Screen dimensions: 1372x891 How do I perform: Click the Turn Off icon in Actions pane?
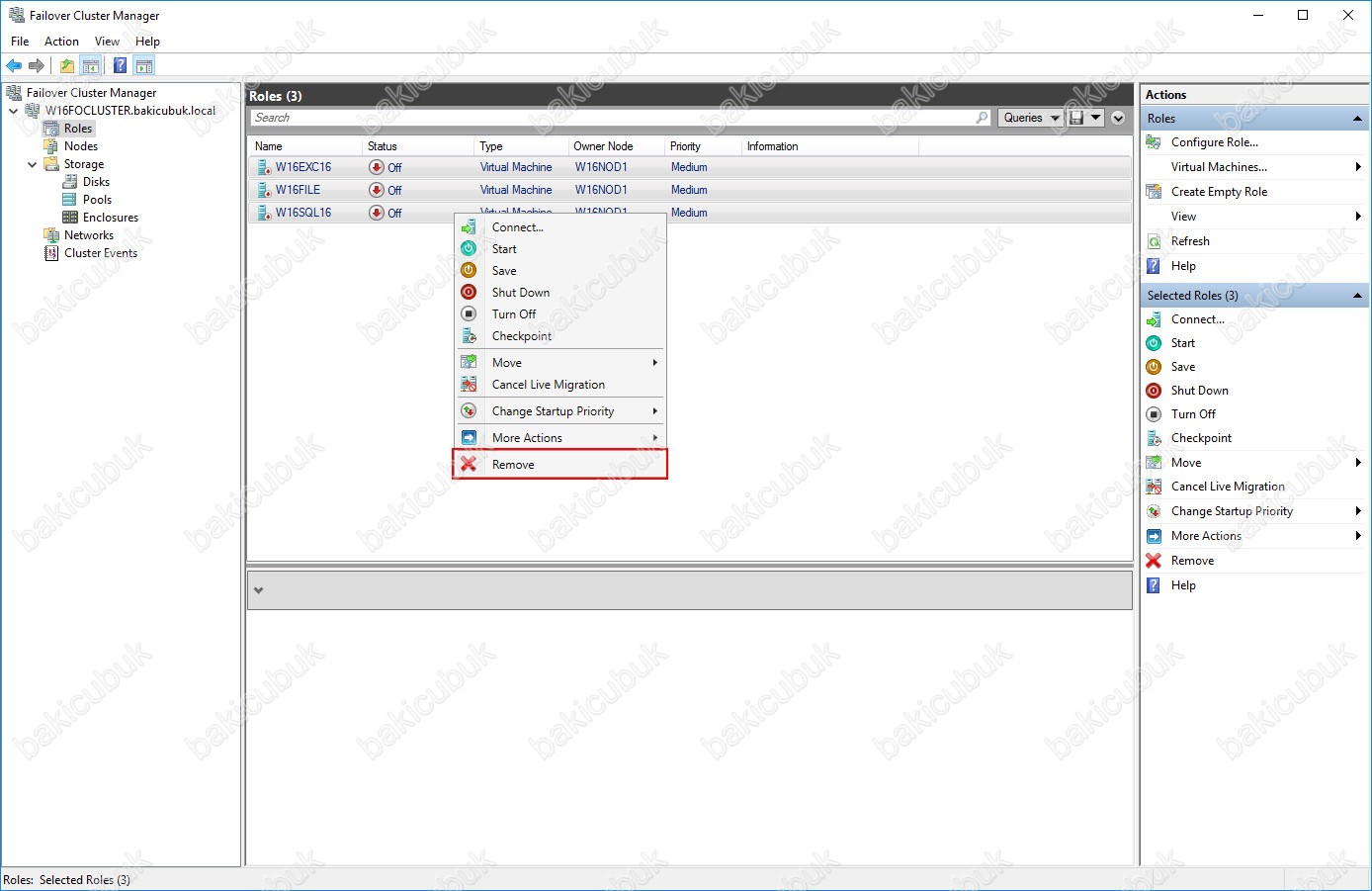(1154, 414)
